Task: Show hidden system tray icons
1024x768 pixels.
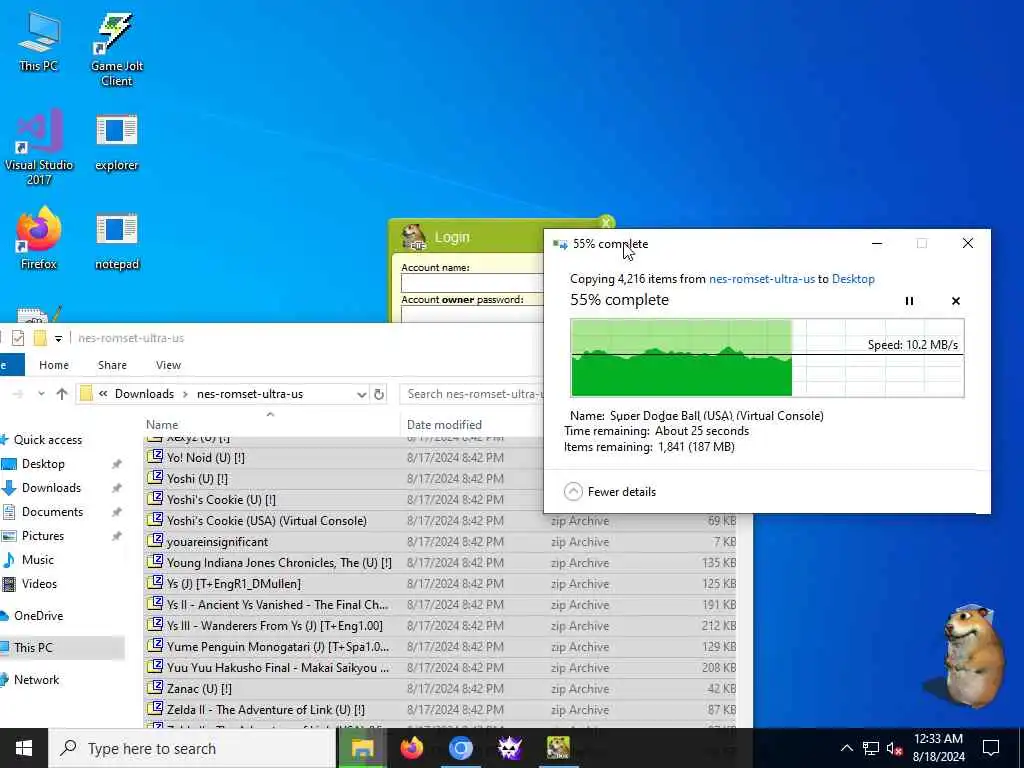Action: [846, 748]
